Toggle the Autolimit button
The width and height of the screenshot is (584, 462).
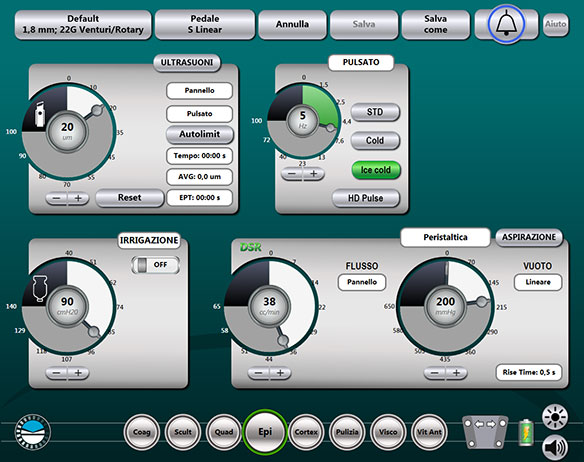coord(200,135)
